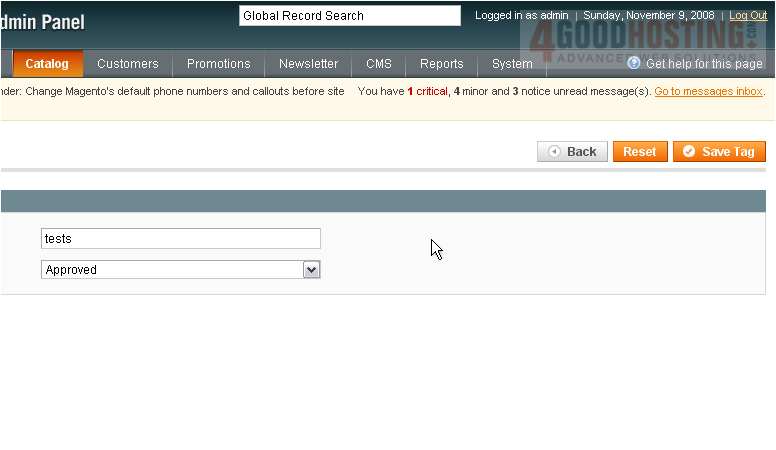
Task: Expand the Approved status dropdown
Action: [311, 270]
